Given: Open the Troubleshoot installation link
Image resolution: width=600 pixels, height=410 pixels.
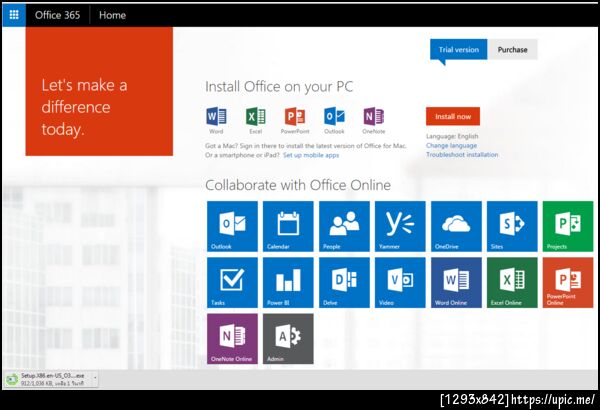Looking at the screenshot, I should (462, 155).
